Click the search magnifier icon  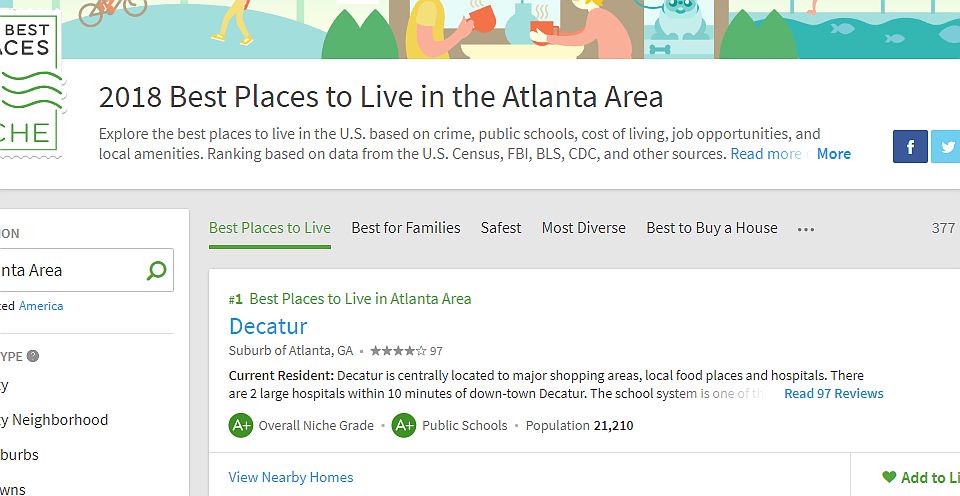coord(156,270)
